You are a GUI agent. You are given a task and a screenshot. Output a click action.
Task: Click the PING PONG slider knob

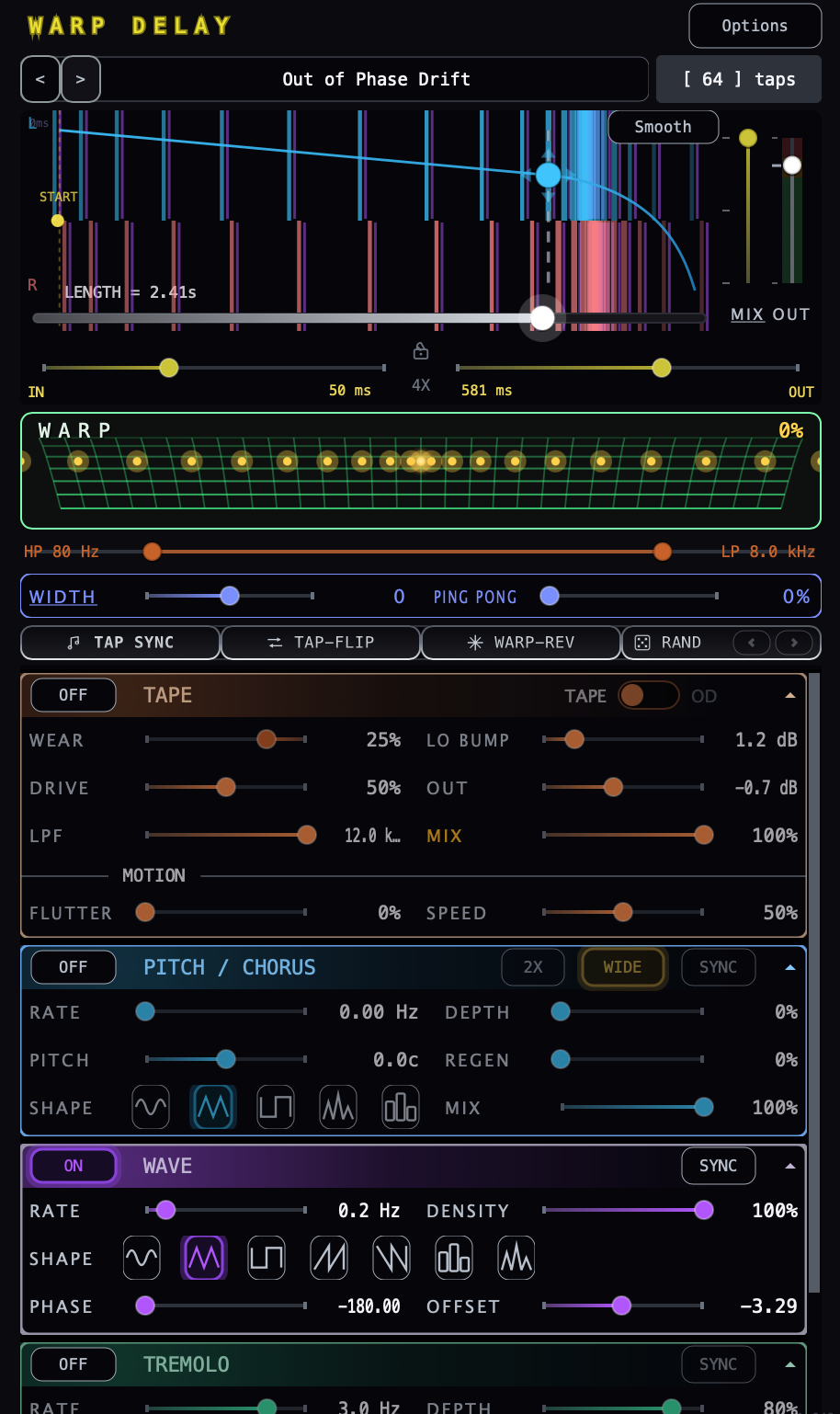pos(550,596)
